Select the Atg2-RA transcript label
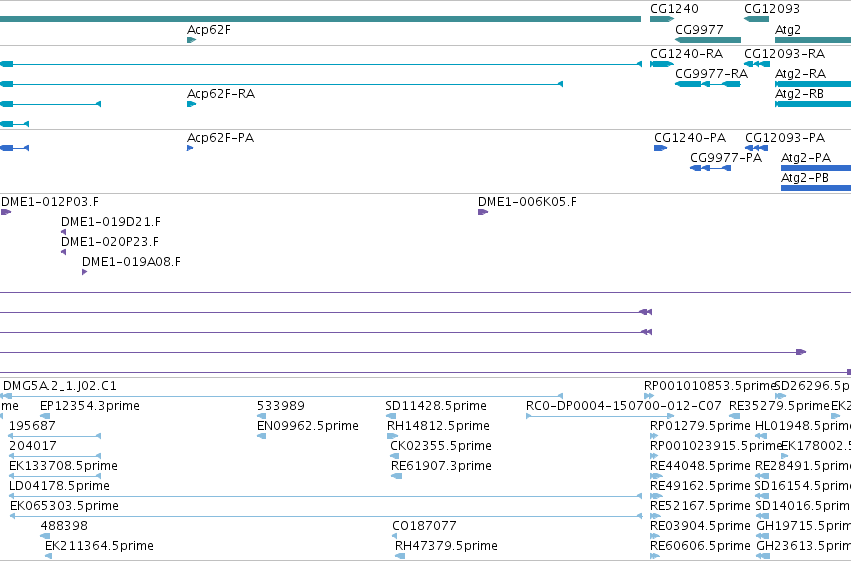The width and height of the screenshot is (851, 561). 801,73
